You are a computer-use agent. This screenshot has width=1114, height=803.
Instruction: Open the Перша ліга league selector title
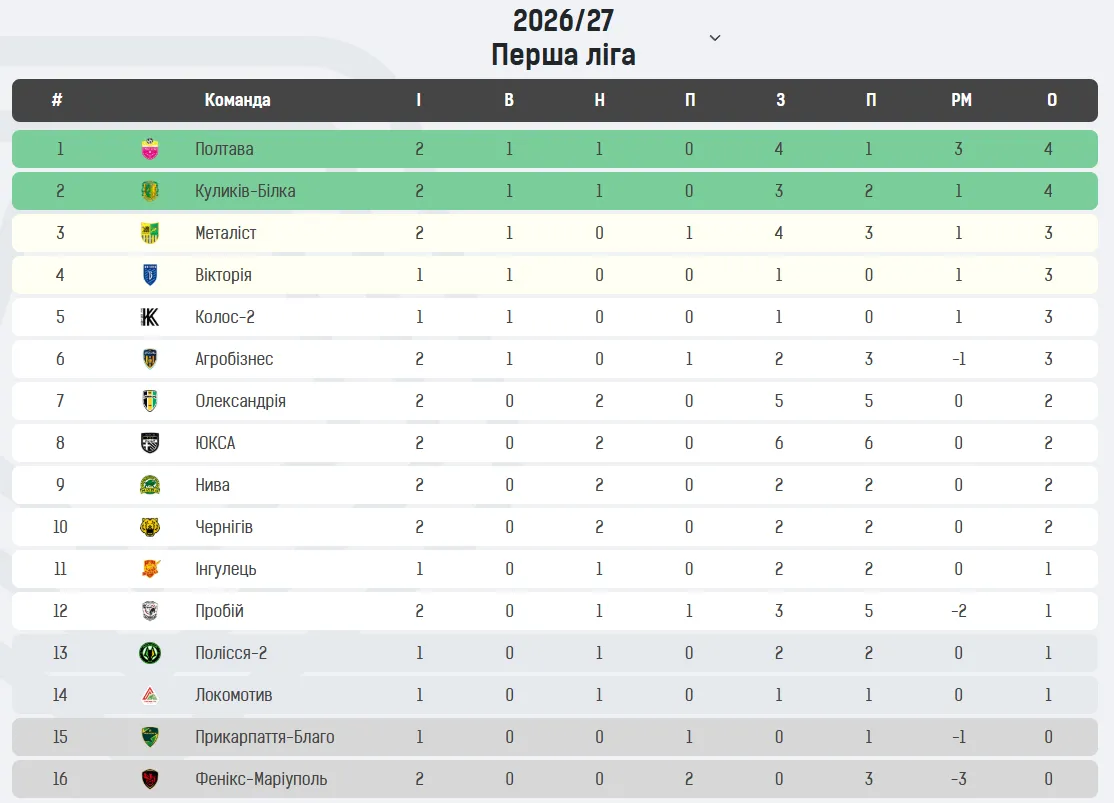coord(563,55)
